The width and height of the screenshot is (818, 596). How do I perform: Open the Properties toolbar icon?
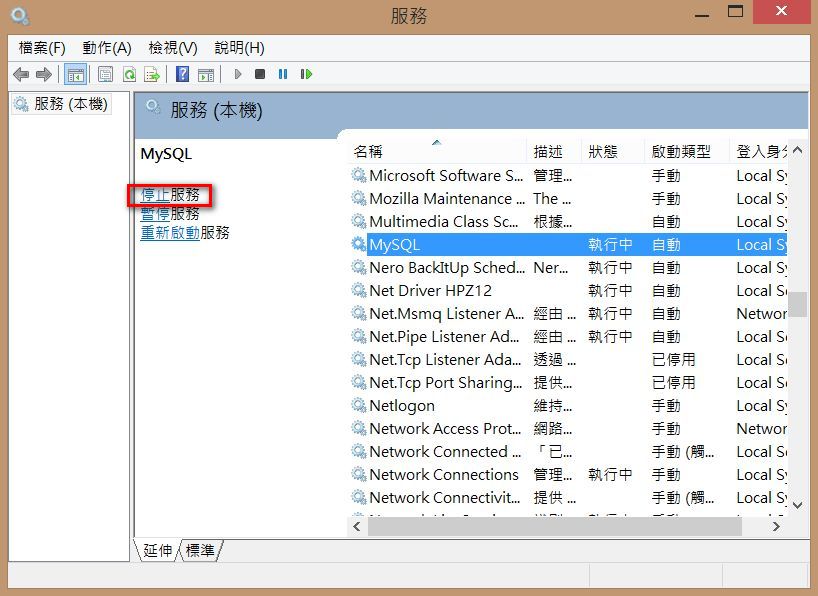[105, 74]
